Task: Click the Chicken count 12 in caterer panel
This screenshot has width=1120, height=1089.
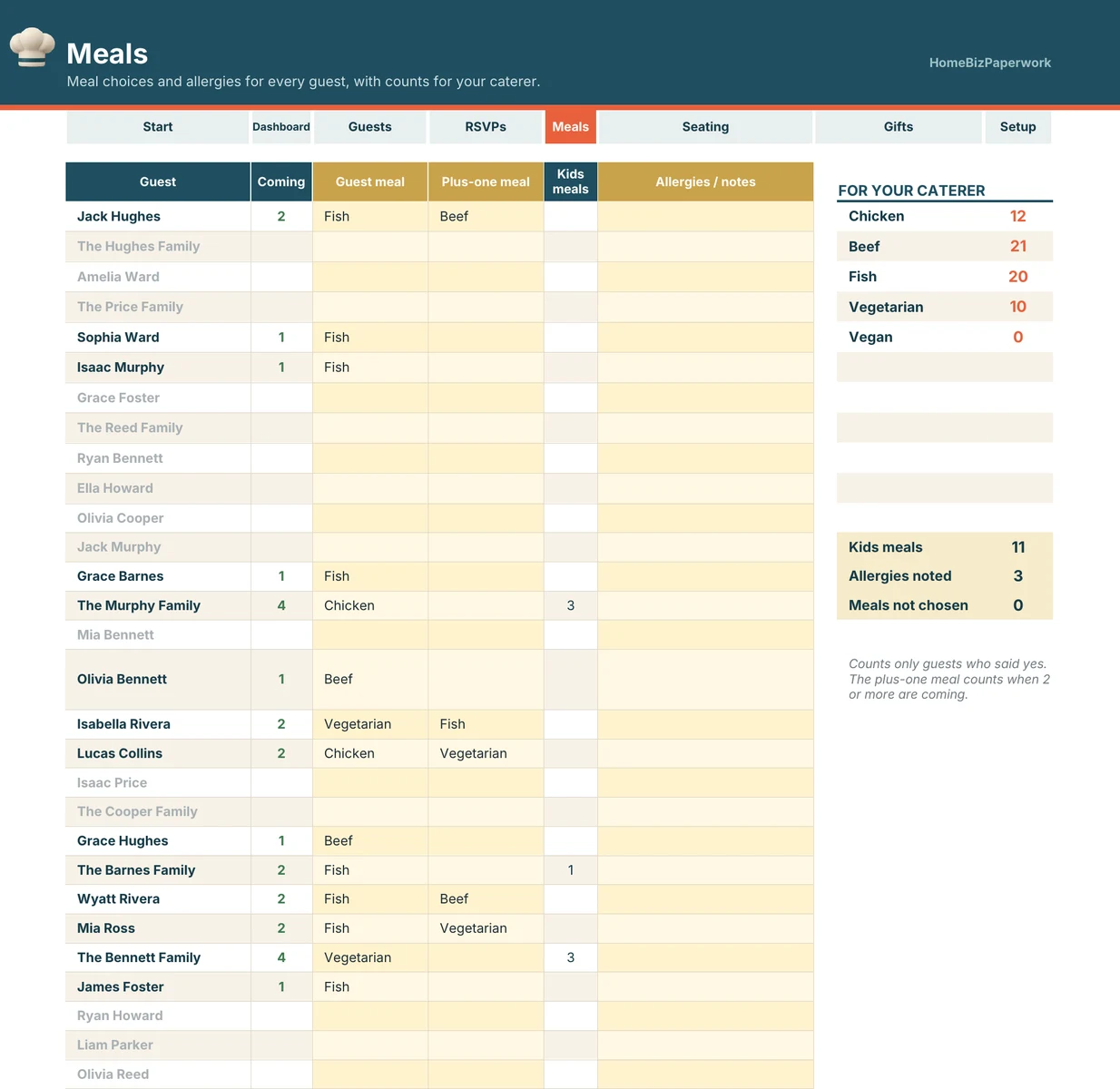Action: point(1018,216)
